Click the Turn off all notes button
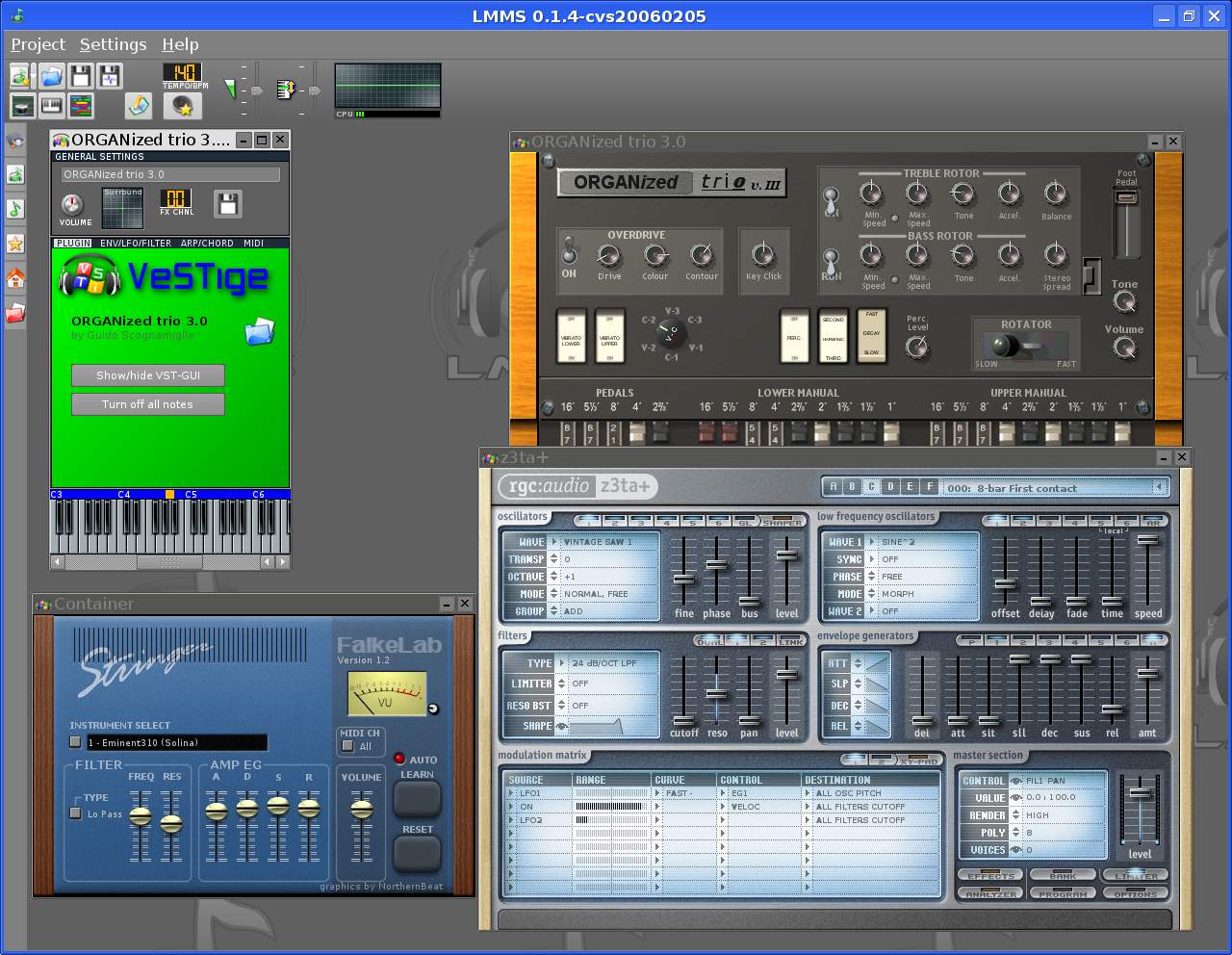 click(x=148, y=404)
